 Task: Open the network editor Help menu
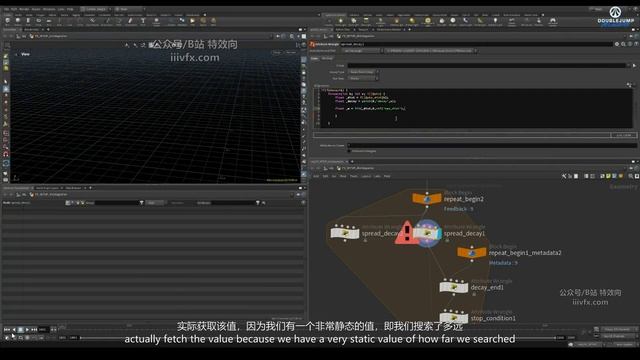click(387, 176)
